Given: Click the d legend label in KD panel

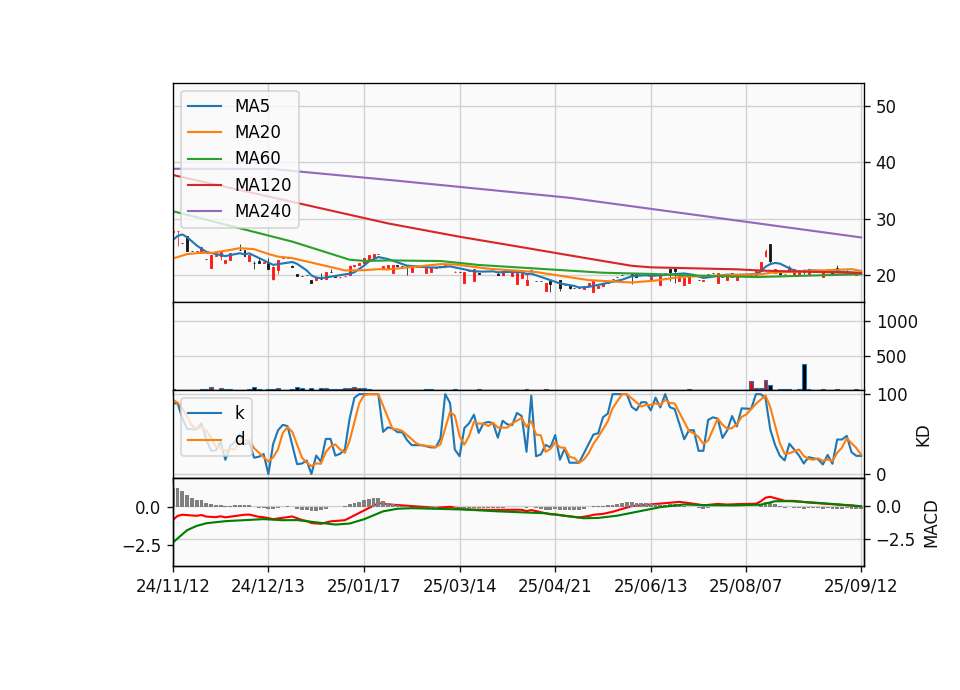Looking at the screenshot, I should pyautogui.click(x=239, y=440).
